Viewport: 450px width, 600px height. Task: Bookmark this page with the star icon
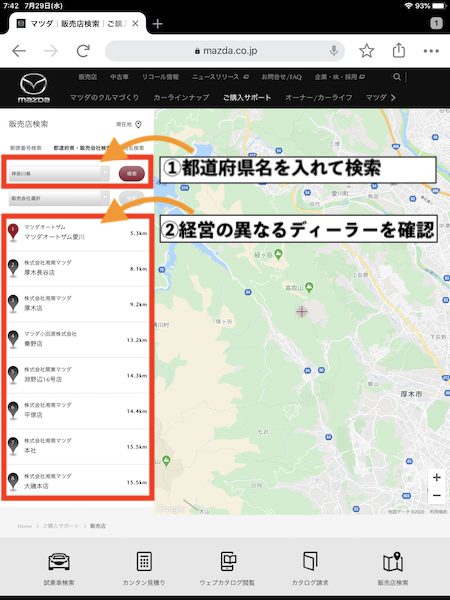[x=367, y=51]
